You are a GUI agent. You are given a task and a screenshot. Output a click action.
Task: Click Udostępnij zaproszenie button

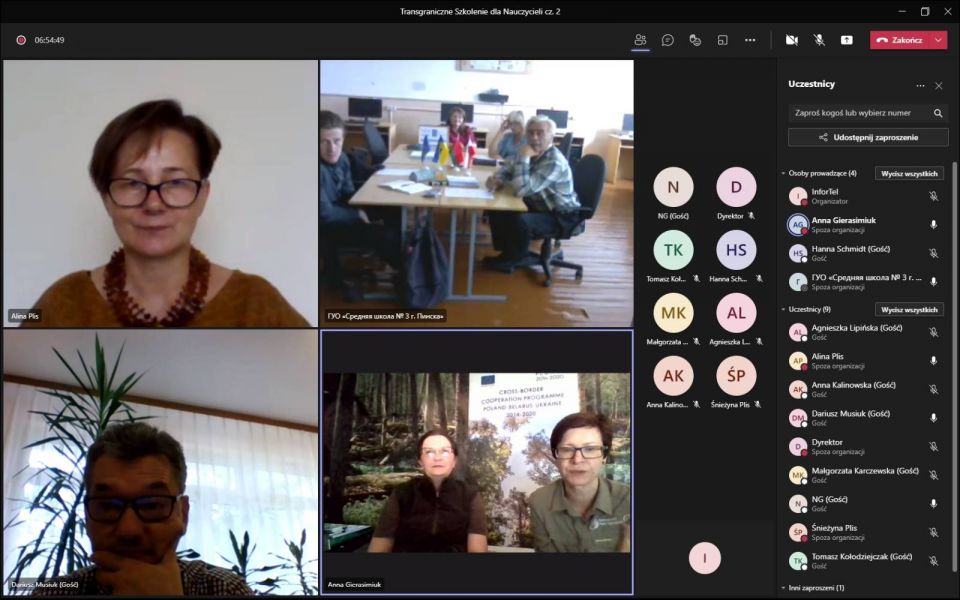tap(867, 137)
